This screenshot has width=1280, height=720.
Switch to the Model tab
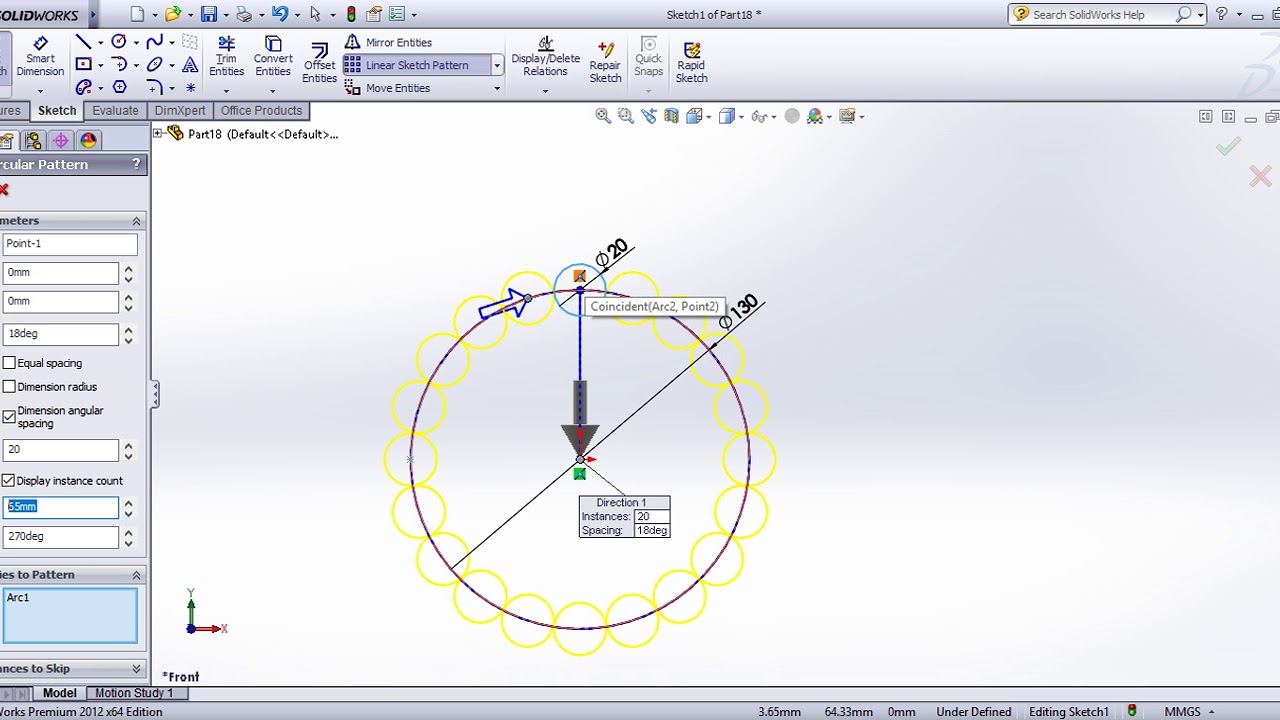point(59,693)
